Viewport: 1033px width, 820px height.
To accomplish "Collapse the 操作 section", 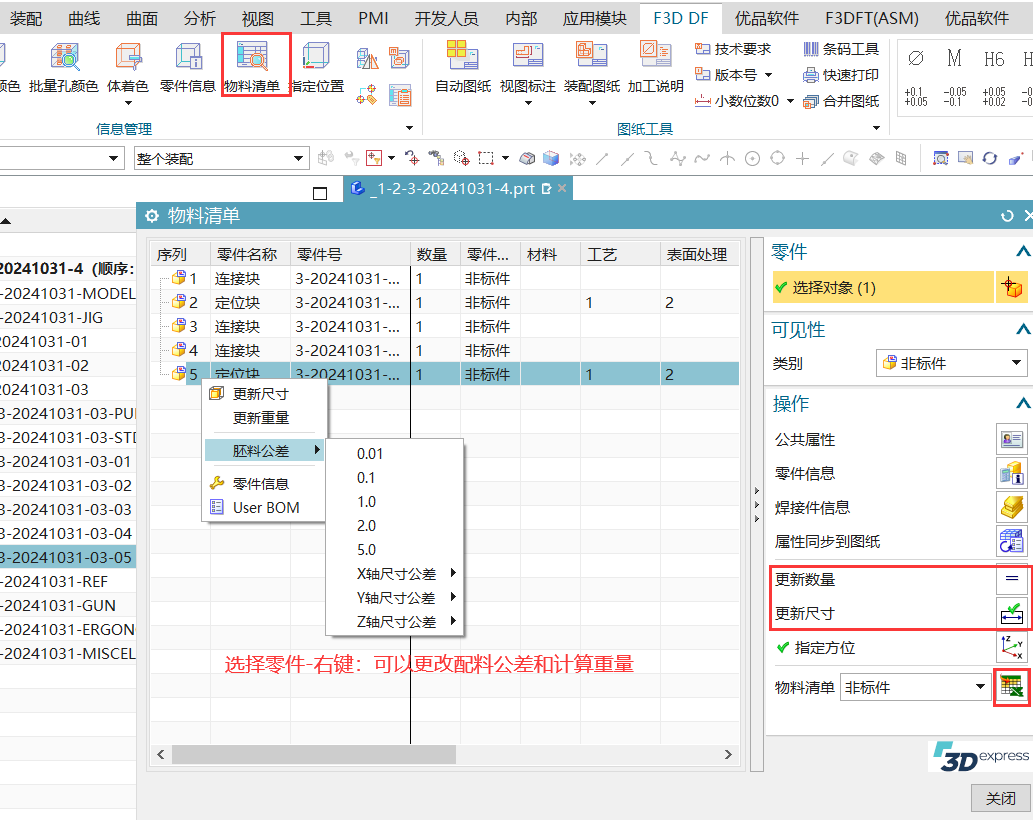I will click(x=1022, y=403).
